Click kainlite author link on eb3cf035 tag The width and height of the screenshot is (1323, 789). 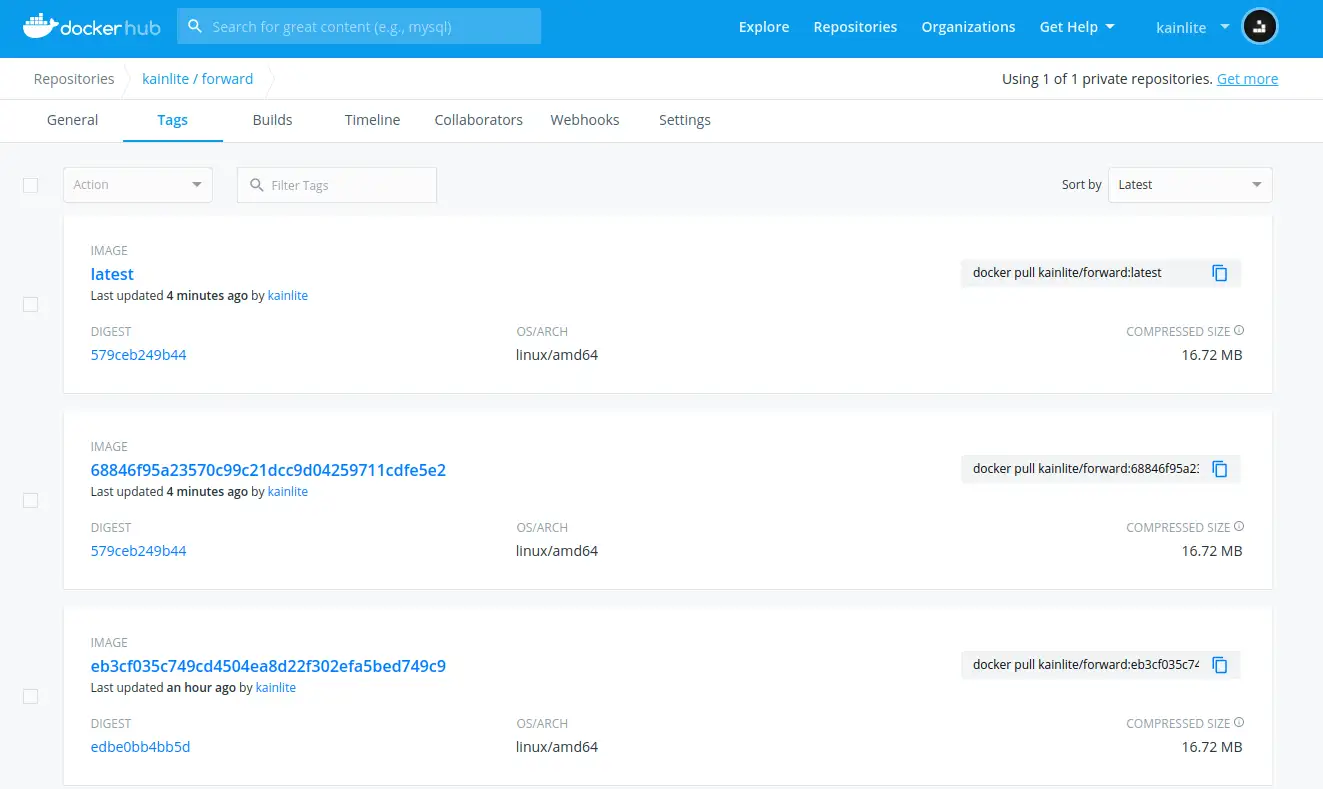coord(276,688)
